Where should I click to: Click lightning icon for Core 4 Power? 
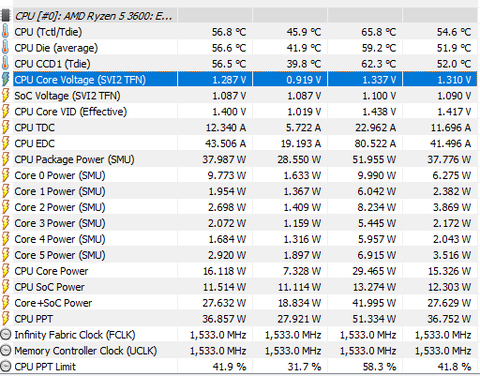[6, 239]
